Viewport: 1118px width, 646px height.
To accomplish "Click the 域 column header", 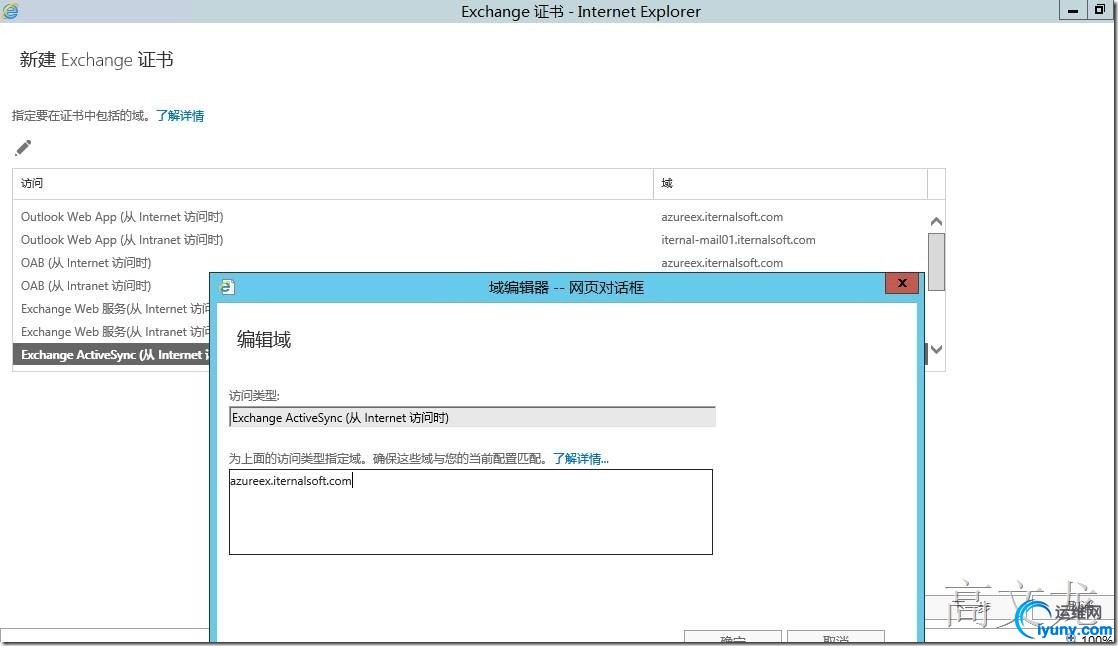I will point(790,184).
